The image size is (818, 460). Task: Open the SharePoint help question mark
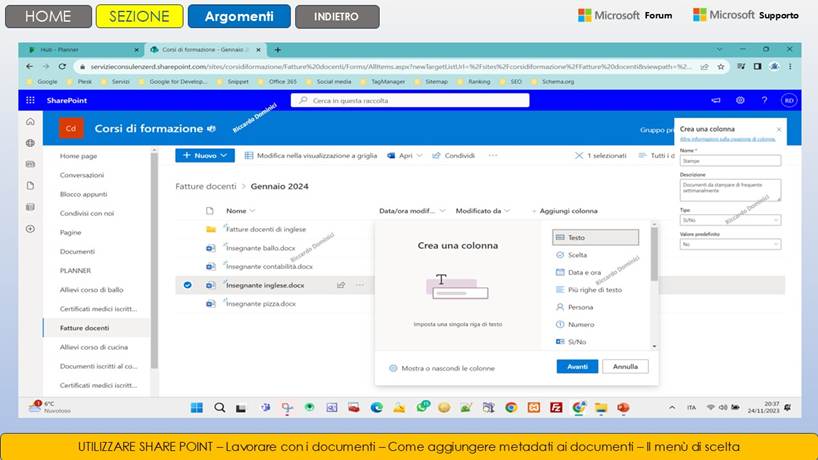point(764,100)
